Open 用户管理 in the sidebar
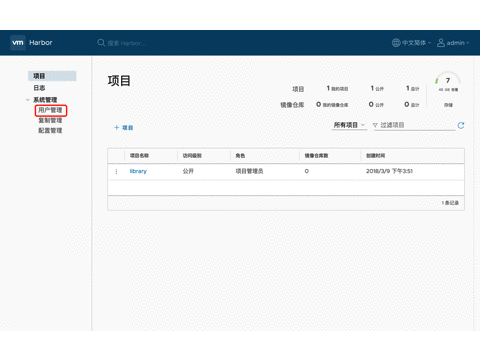The height and width of the screenshot is (360, 480). [x=50, y=110]
